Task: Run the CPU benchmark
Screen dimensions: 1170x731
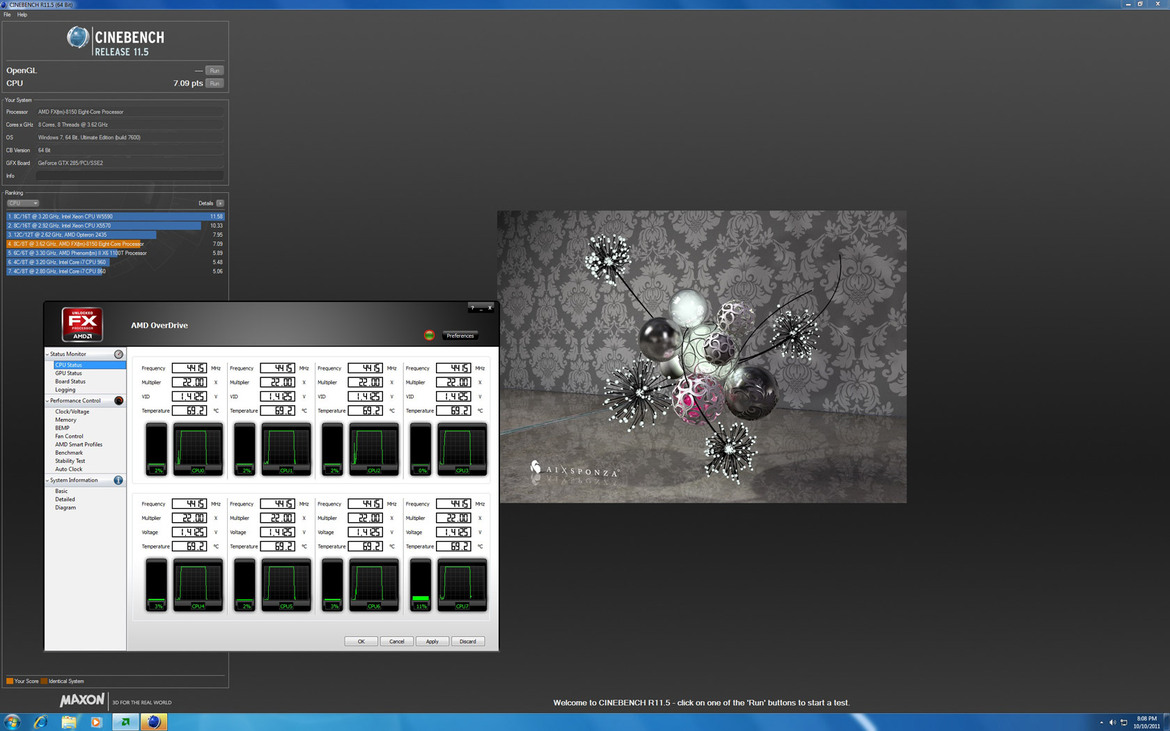Action: pos(214,83)
